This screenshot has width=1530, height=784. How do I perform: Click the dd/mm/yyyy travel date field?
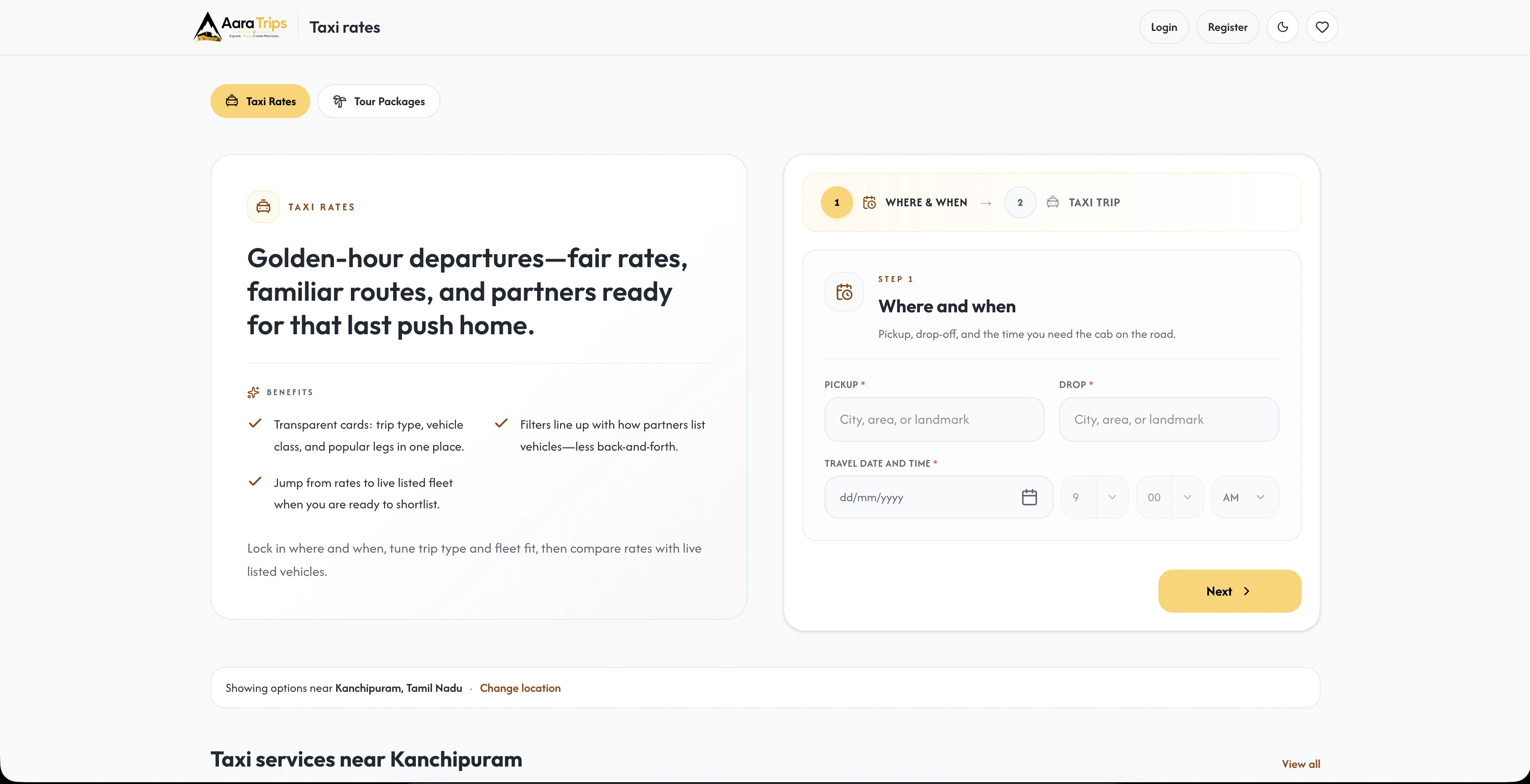coord(938,497)
